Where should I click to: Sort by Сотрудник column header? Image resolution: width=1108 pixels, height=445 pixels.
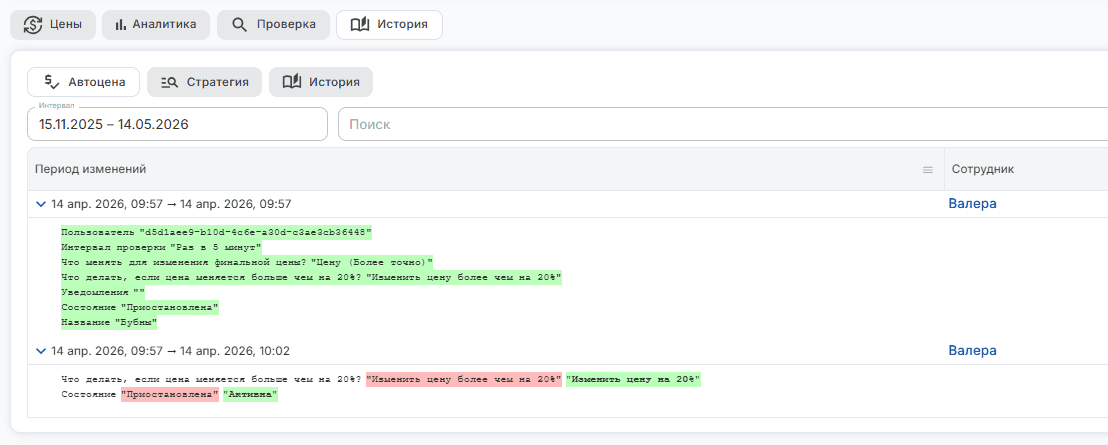tap(983, 170)
